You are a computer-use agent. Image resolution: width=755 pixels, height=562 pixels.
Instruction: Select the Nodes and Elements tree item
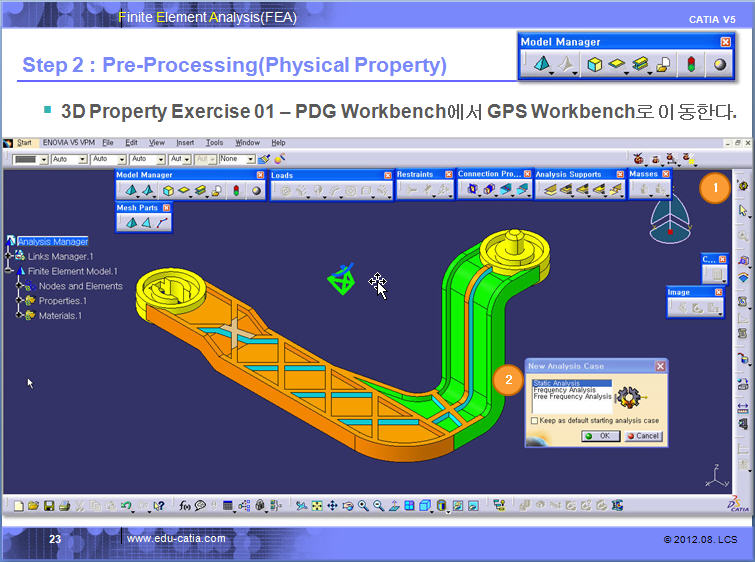tap(80, 286)
